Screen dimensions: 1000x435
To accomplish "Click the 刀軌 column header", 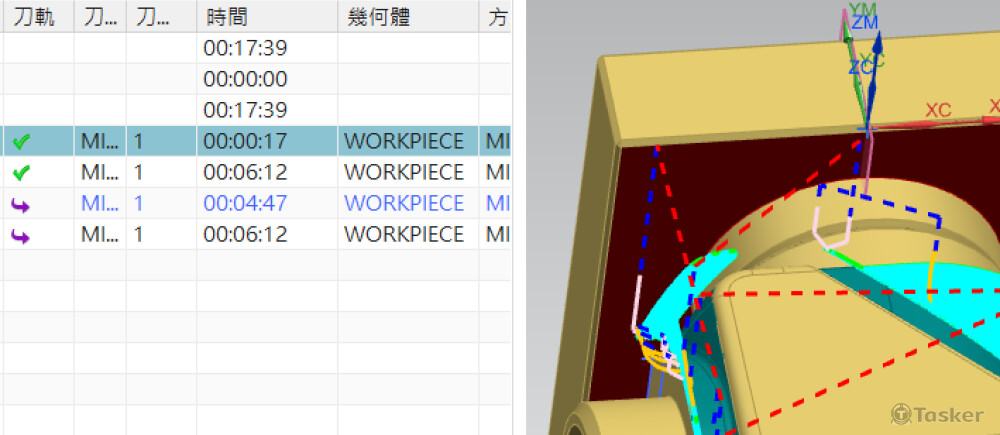I will (x=36, y=16).
